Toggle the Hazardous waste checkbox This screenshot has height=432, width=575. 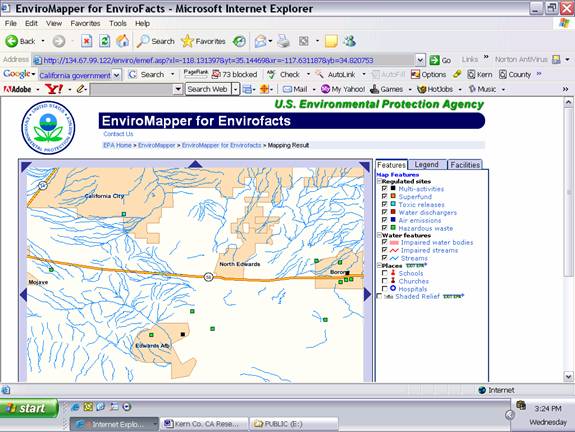tap(385, 228)
